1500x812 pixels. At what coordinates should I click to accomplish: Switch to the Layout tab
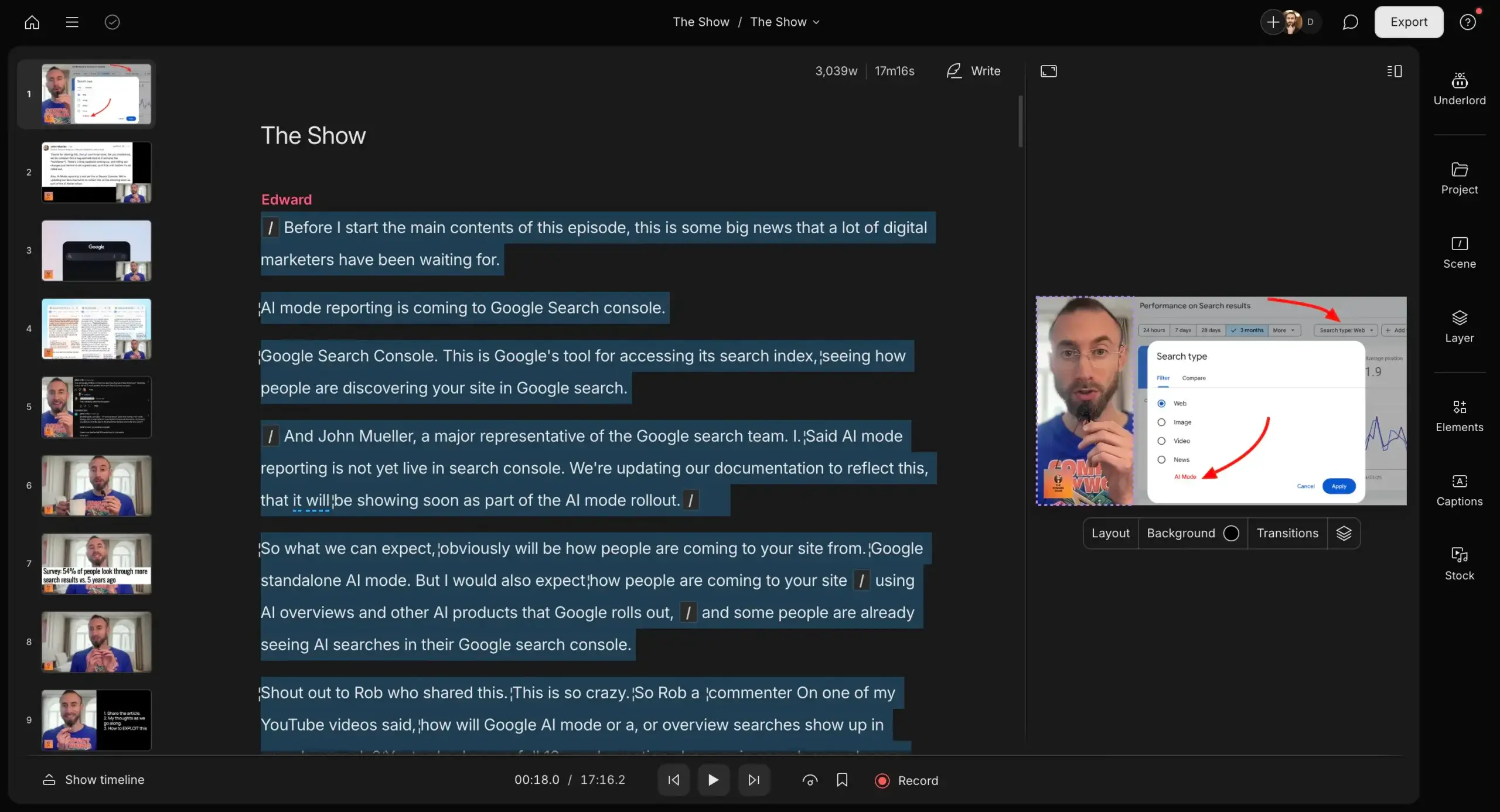[x=1110, y=533]
